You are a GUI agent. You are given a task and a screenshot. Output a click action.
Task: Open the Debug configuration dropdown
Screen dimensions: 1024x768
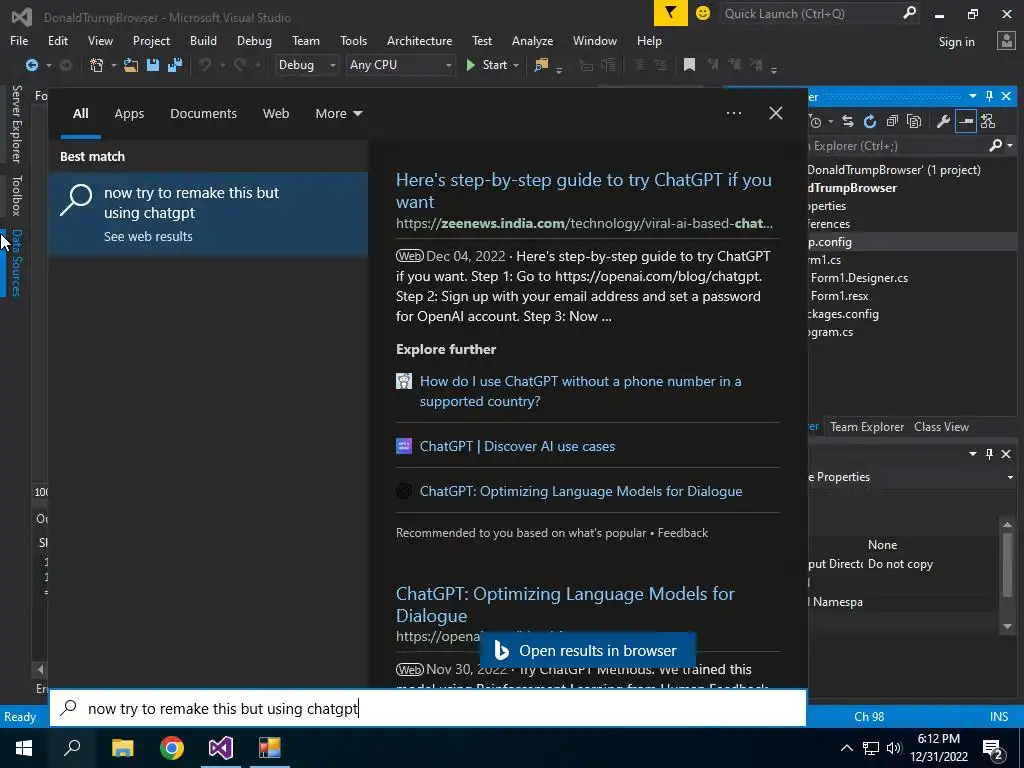tap(306, 65)
